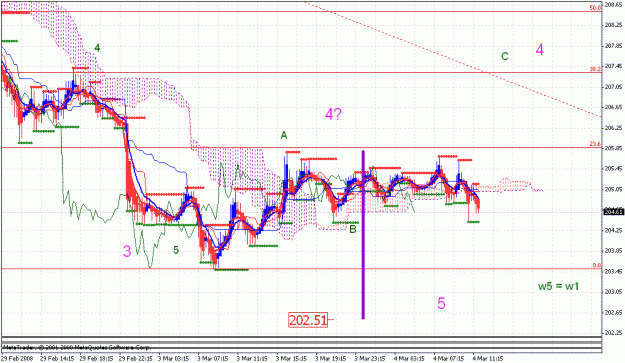Image resolution: width=625 pixels, height=363 pixels.
Task: Click the magenta '3' wave label
Action: [x=127, y=251]
